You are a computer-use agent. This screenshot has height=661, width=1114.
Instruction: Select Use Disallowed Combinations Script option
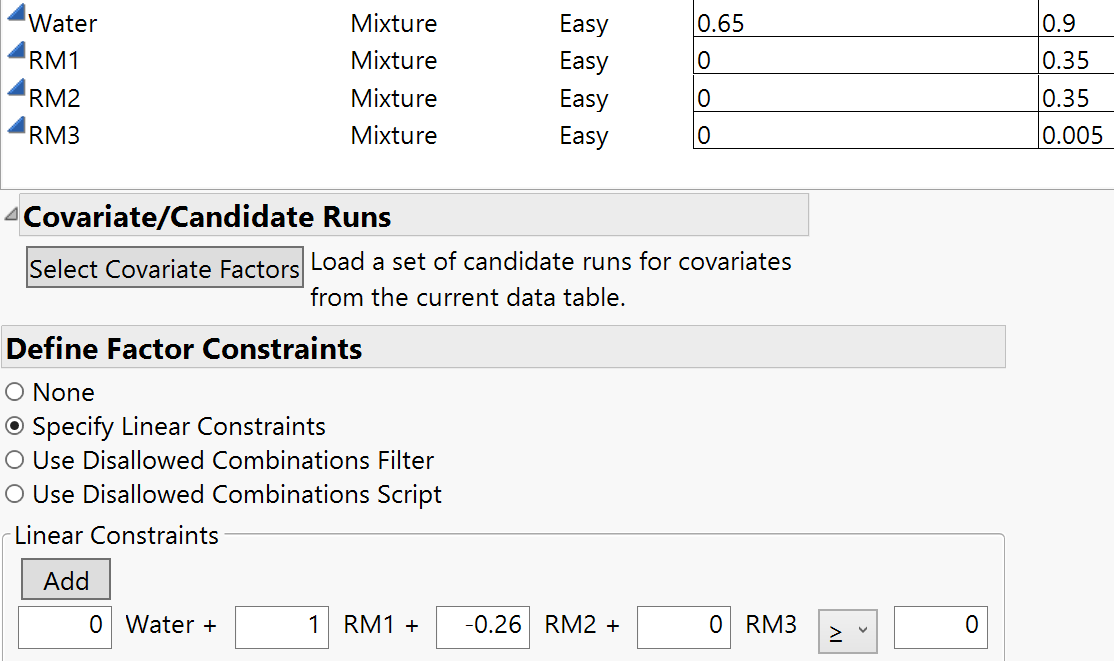tap(15, 494)
